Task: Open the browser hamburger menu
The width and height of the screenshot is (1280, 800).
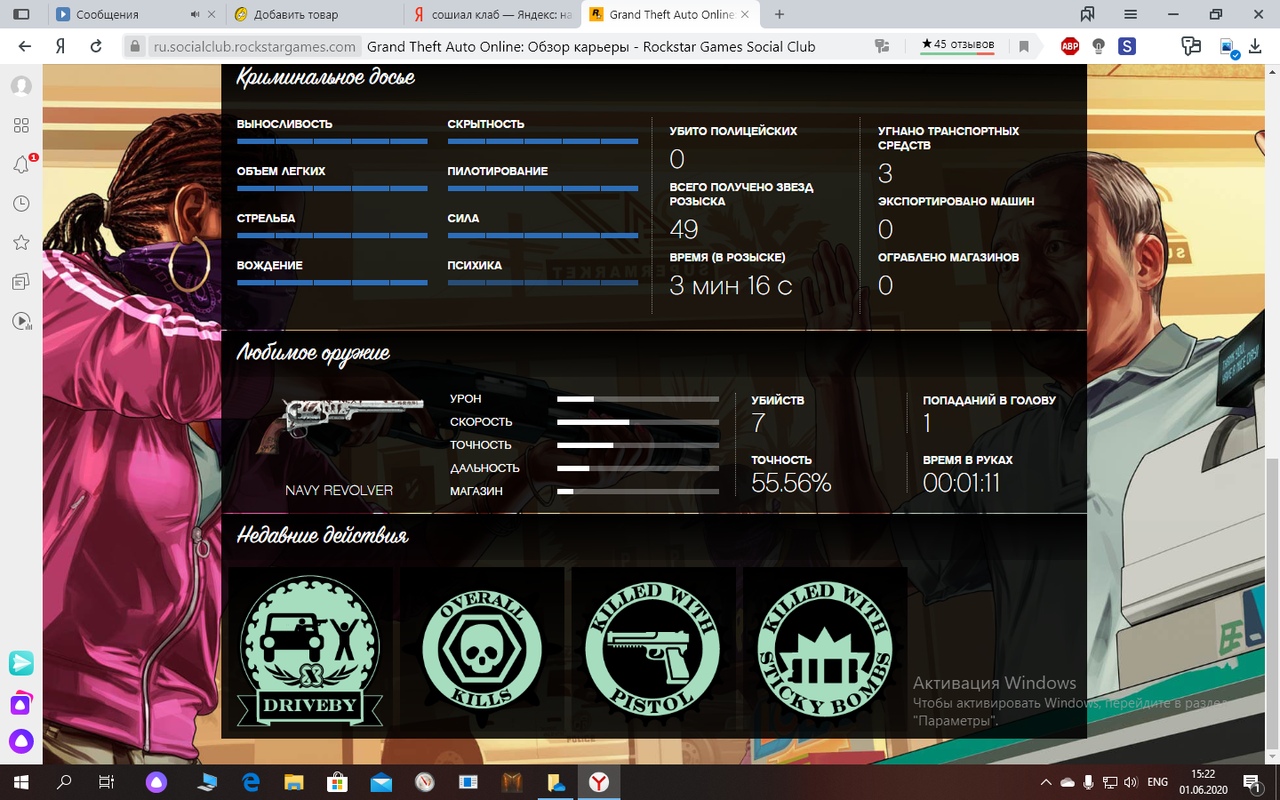Action: (x=1130, y=15)
